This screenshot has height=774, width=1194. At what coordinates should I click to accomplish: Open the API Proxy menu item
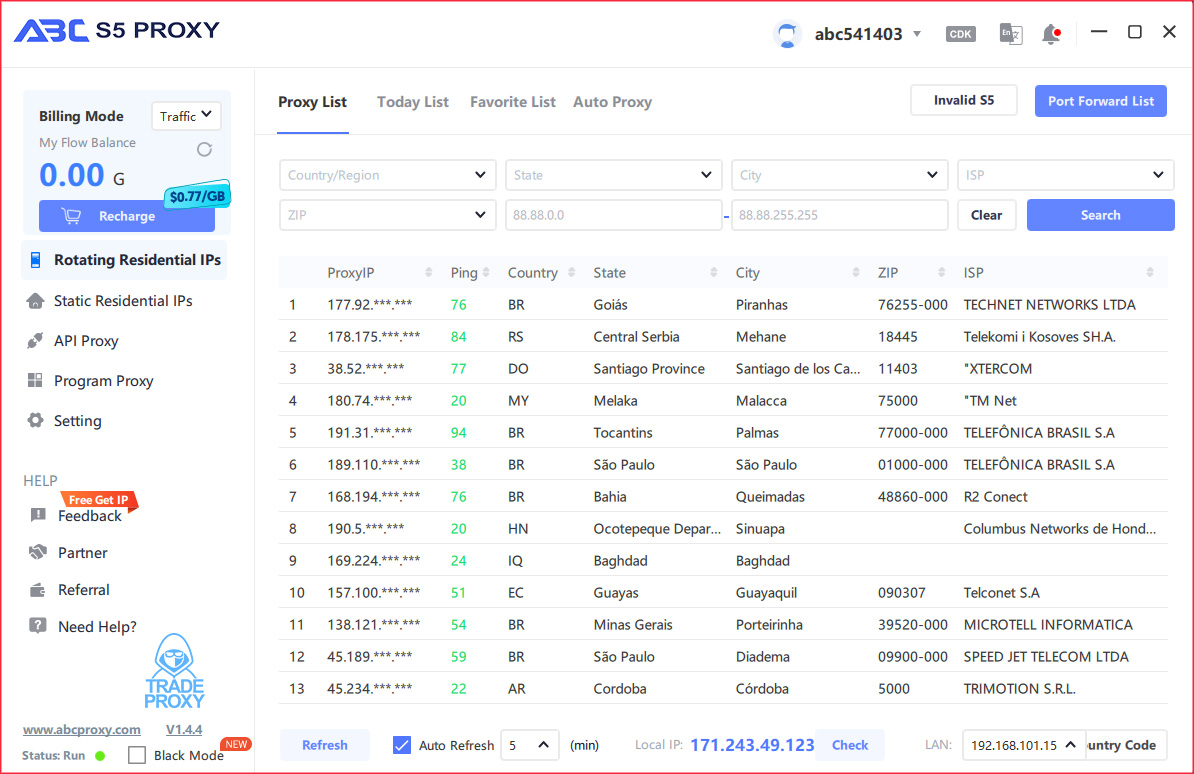point(86,341)
